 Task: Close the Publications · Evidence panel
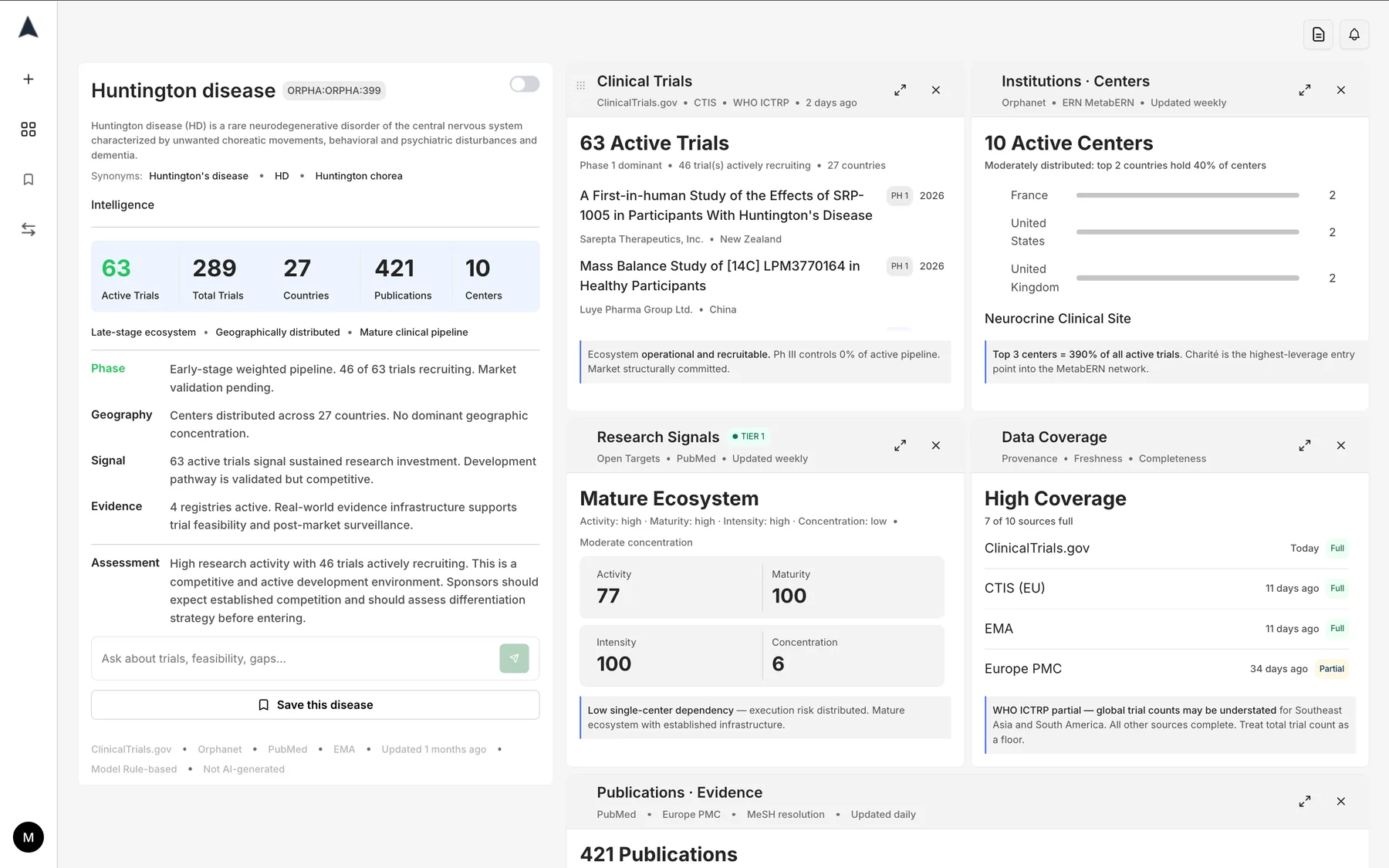click(x=1341, y=802)
